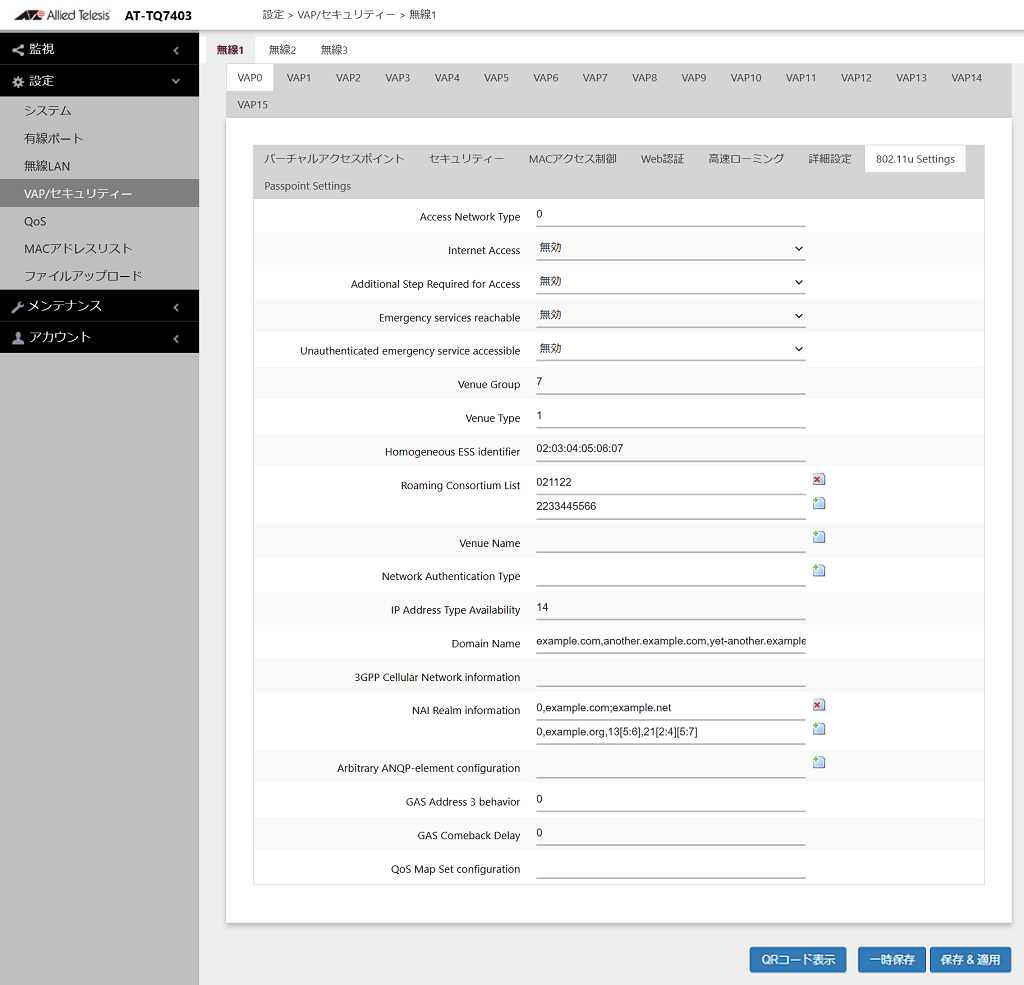
Task: Open the Internet Access dropdown
Action: [671, 249]
